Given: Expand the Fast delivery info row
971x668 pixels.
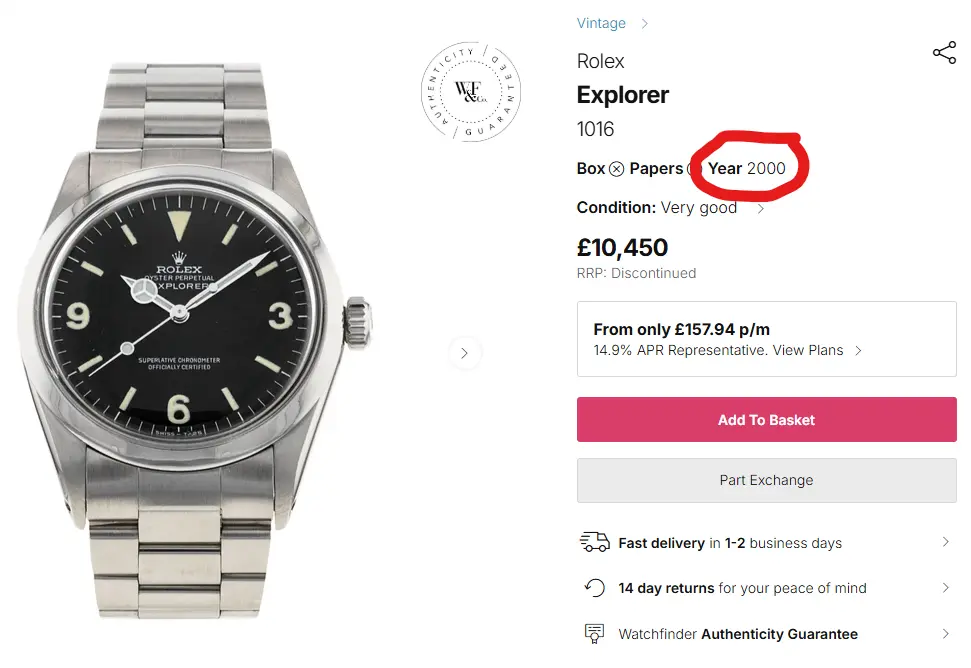Looking at the screenshot, I should 946,542.
